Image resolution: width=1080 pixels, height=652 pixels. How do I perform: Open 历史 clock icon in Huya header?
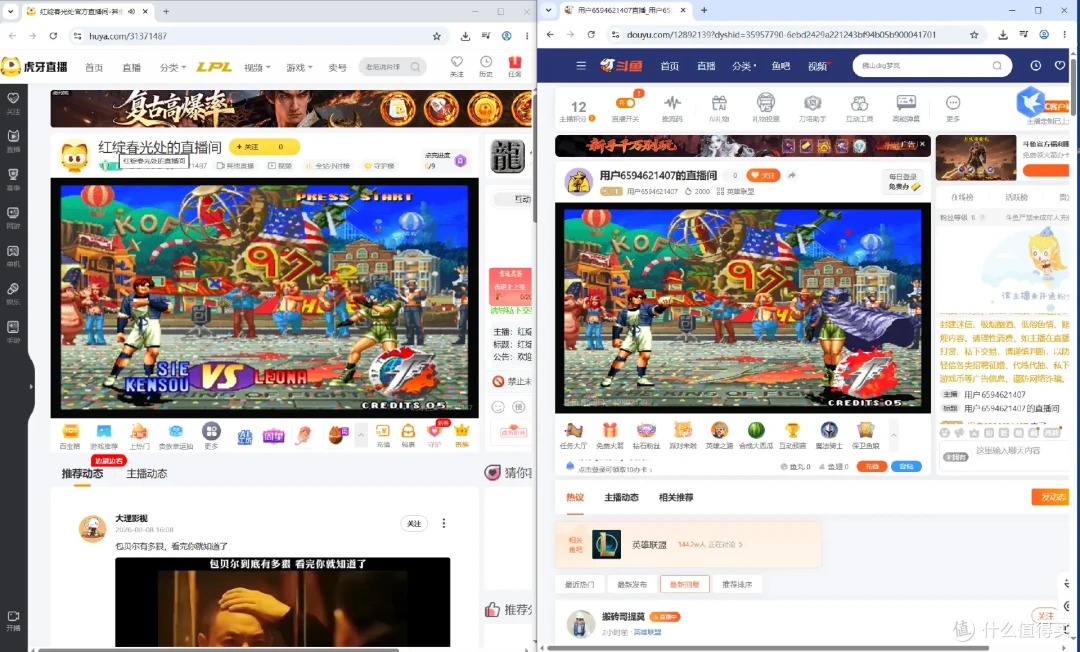(486, 66)
